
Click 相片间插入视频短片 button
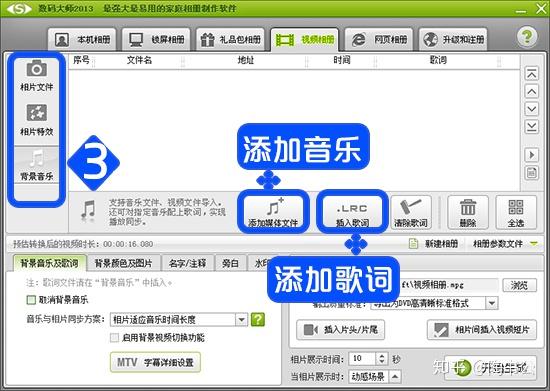482,330
